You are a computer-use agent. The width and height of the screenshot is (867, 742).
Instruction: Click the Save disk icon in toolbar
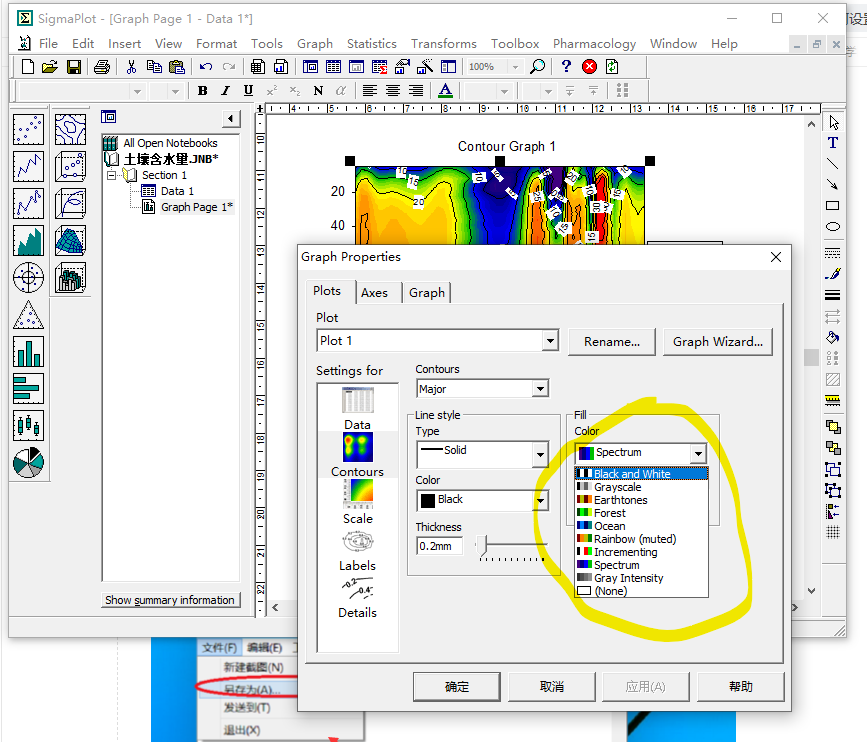click(x=74, y=67)
